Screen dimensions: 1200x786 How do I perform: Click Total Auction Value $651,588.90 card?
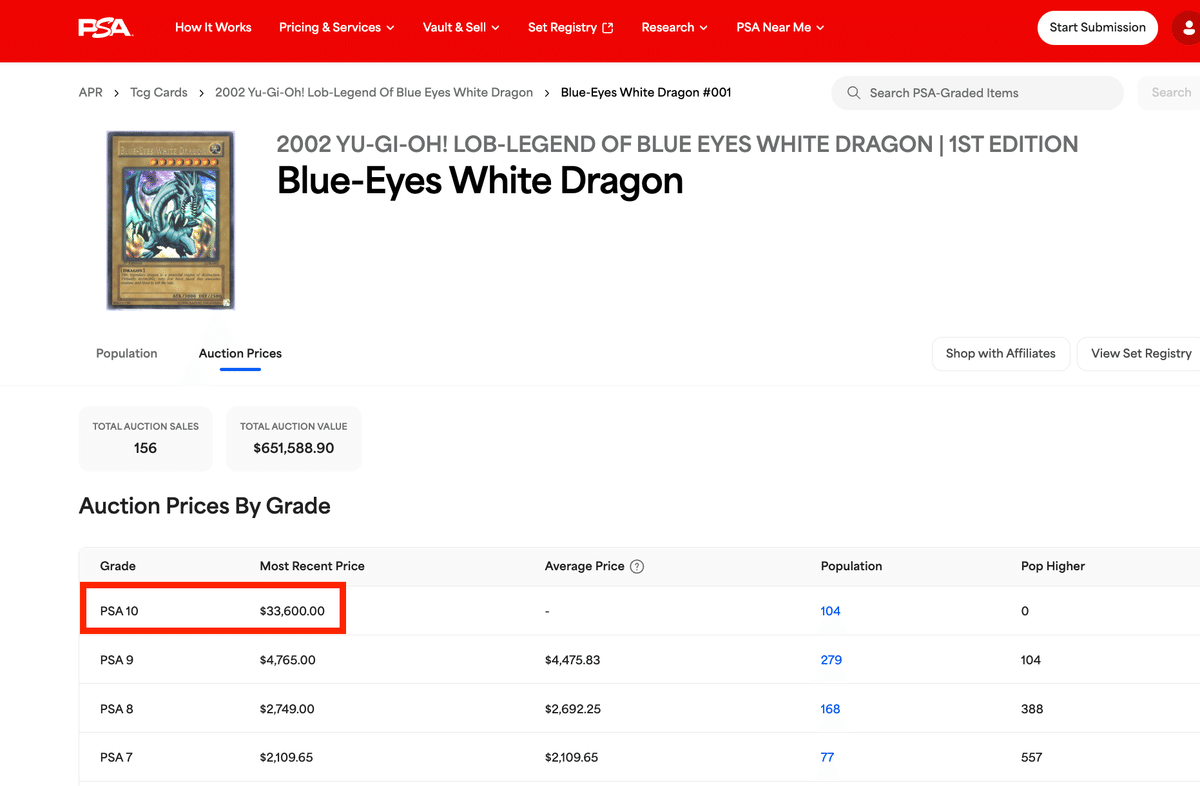click(x=294, y=439)
